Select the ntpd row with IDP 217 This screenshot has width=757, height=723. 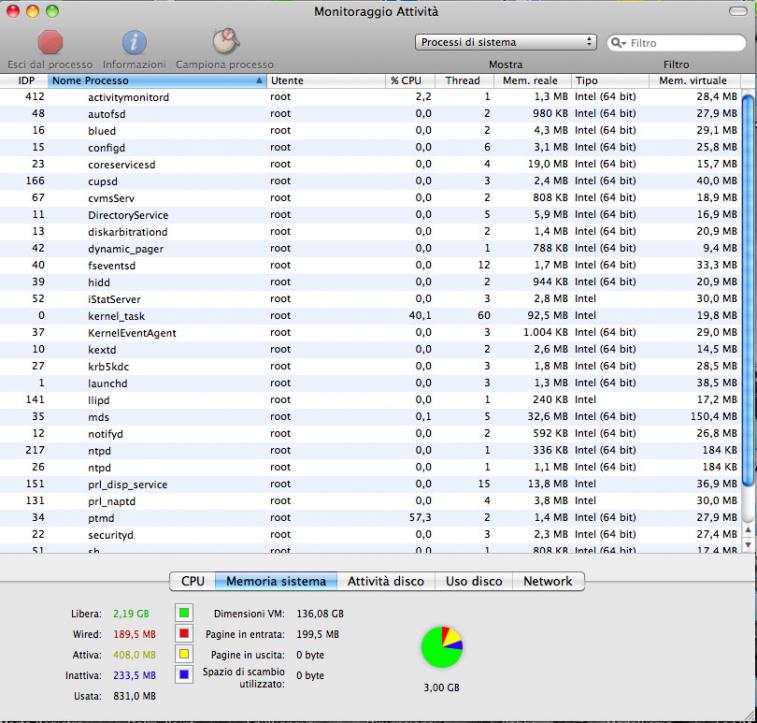(x=370, y=450)
